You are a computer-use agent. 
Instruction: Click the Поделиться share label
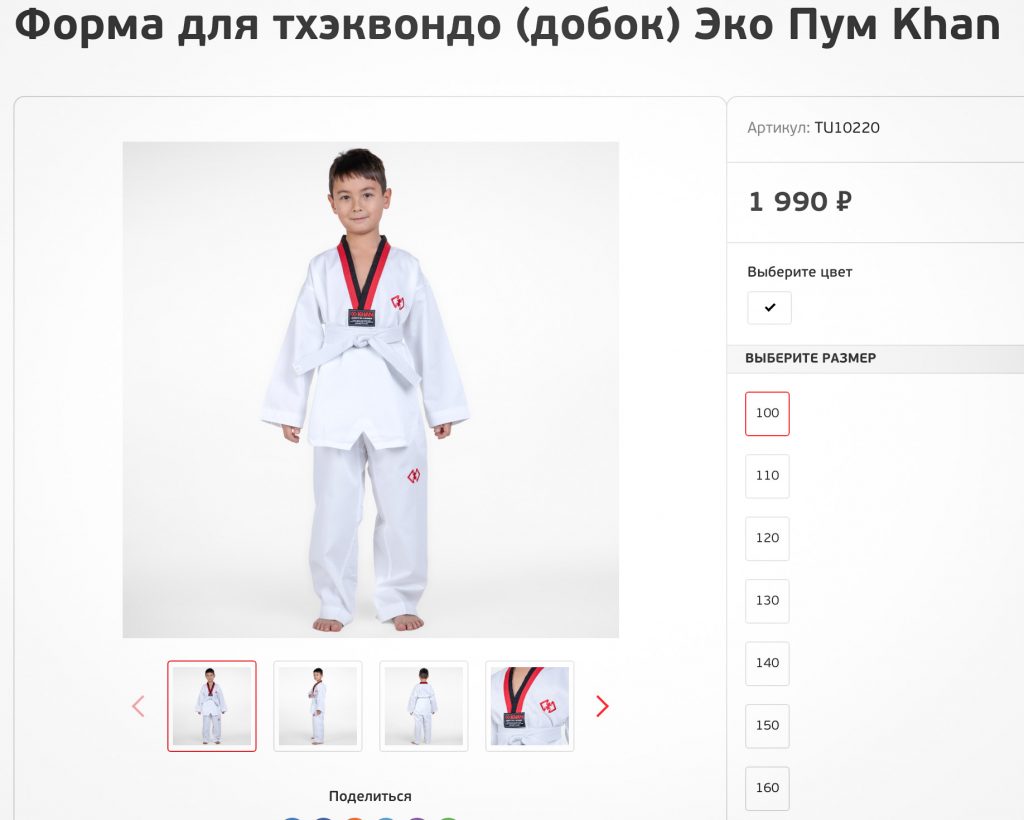coord(370,796)
